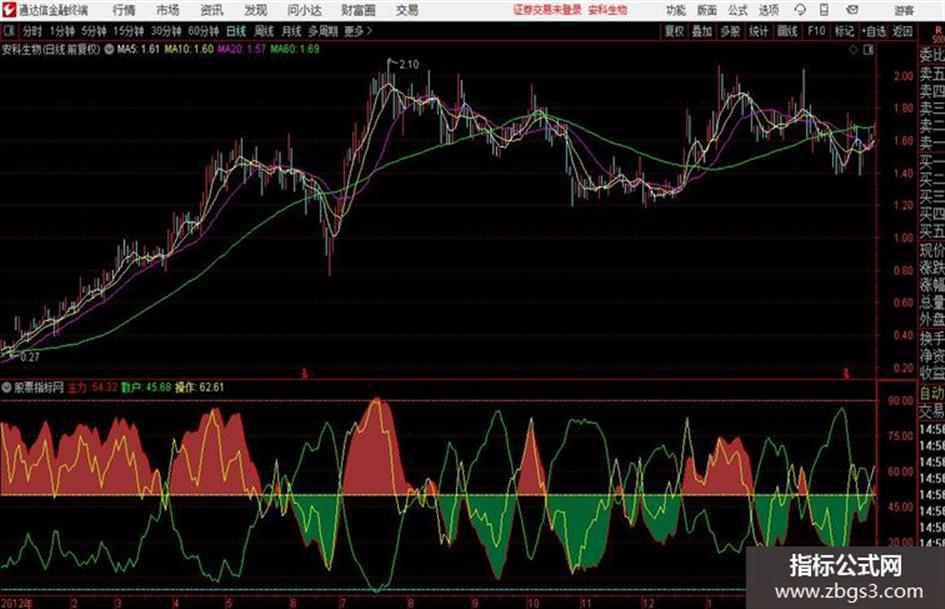Open the message envelope icon

pyautogui.click(x=852, y=10)
